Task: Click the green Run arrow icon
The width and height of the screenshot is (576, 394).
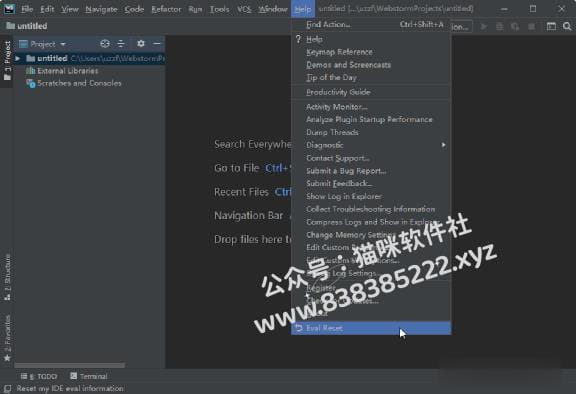Action: (x=484, y=26)
